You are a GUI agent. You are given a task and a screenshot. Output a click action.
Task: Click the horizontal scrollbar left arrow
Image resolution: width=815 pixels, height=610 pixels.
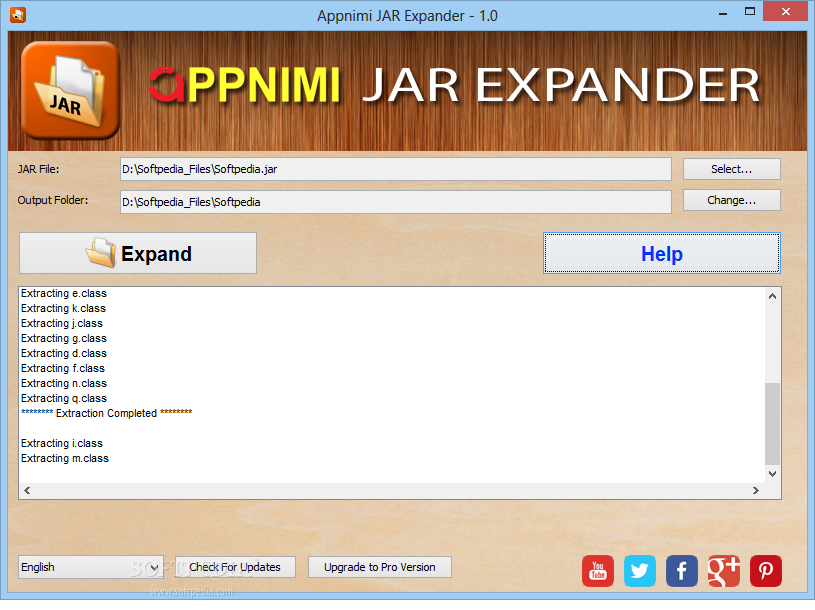[x=27, y=490]
